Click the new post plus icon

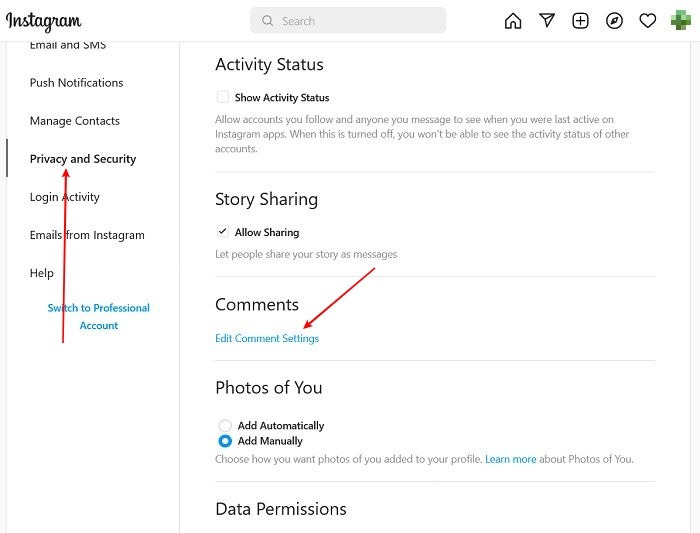[x=580, y=21]
